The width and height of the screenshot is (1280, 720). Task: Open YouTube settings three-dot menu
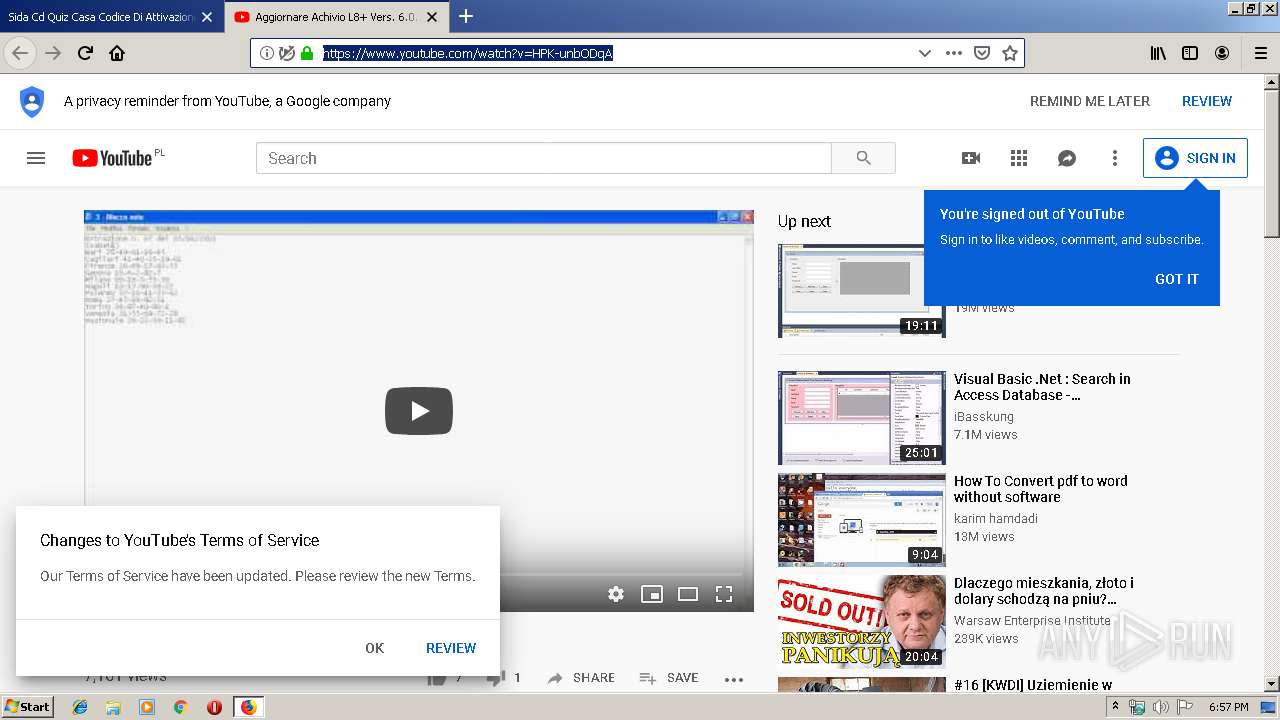(1115, 158)
